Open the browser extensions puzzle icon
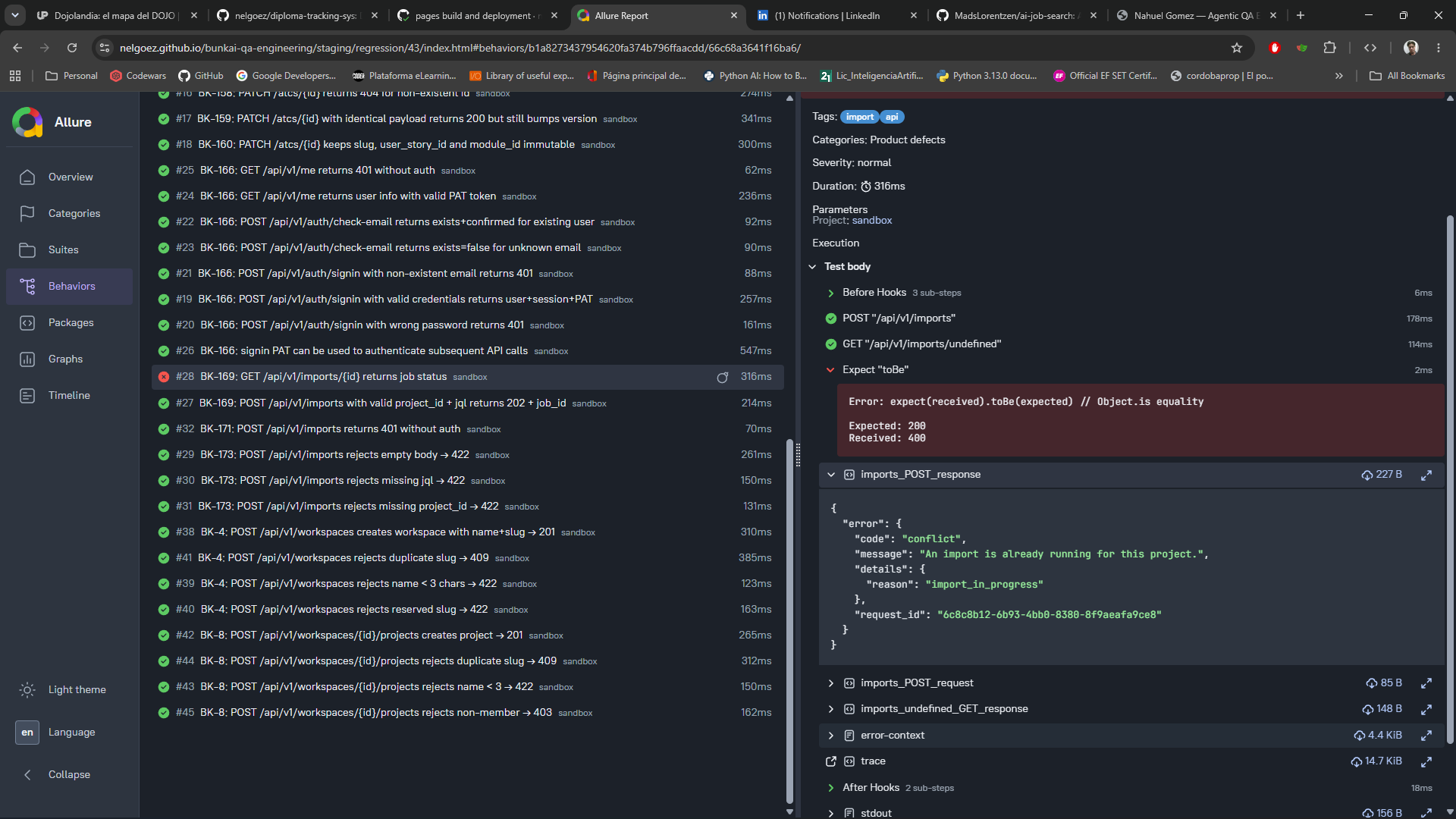The image size is (1456, 819). point(1329,48)
